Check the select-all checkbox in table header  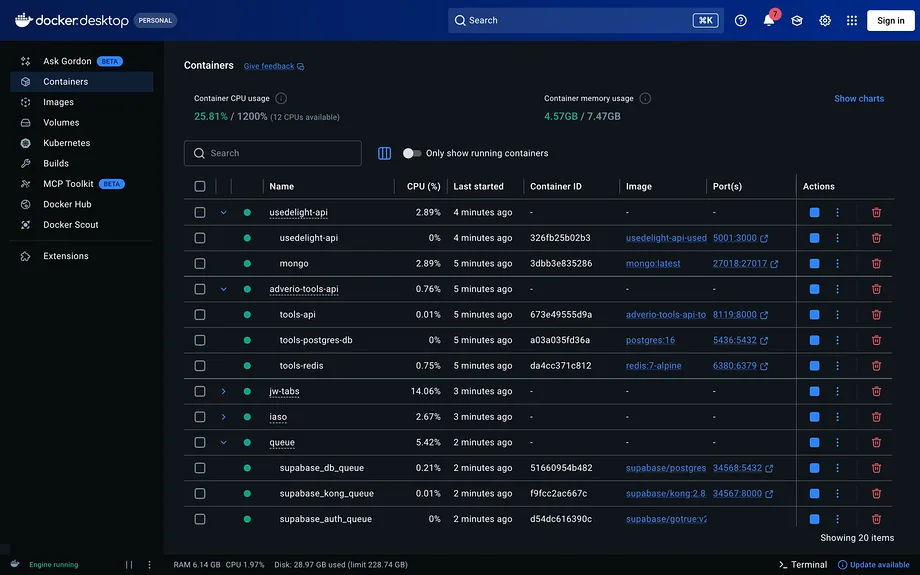coord(200,187)
